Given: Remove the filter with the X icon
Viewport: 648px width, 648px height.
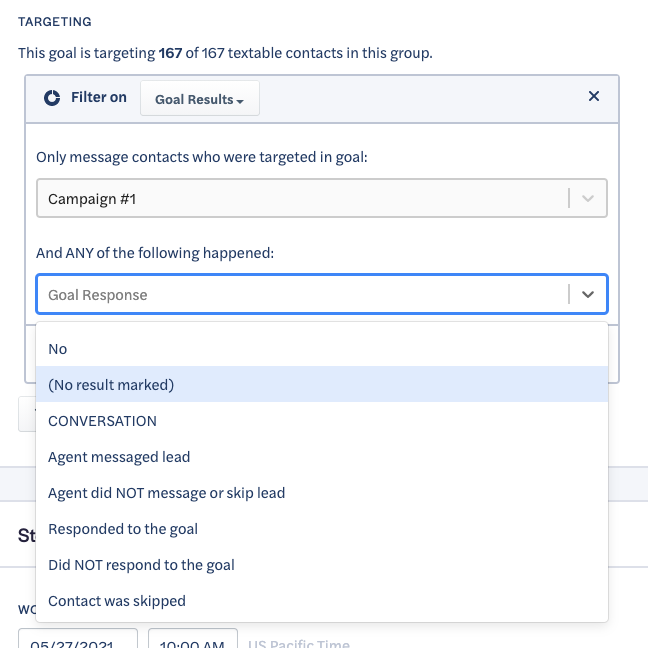Looking at the screenshot, I should (x=594, y=96).
